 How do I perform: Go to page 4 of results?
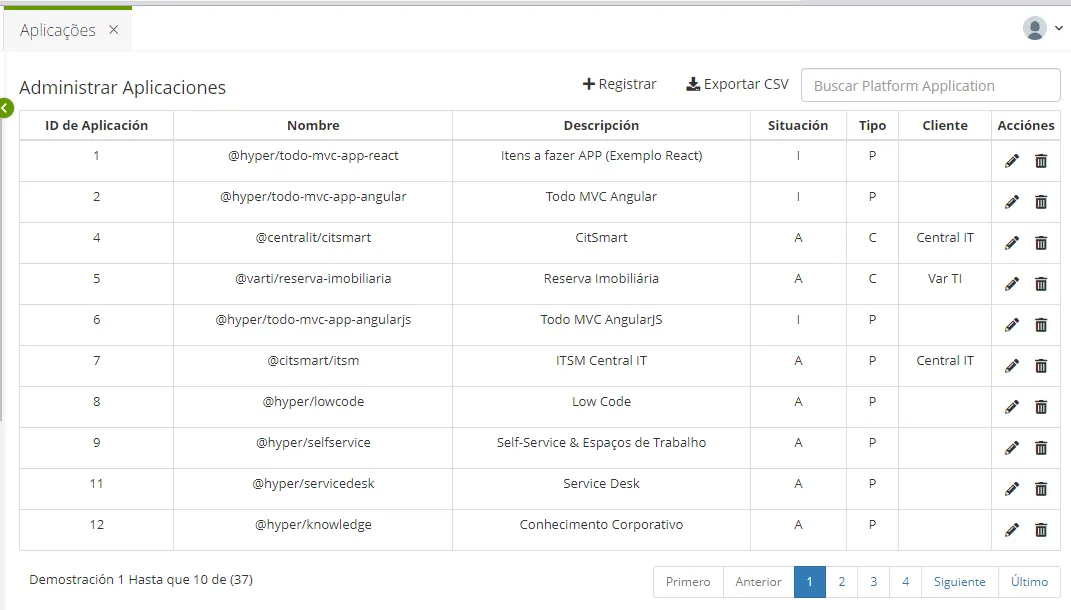pyautogui.click(x=906, y=582)
